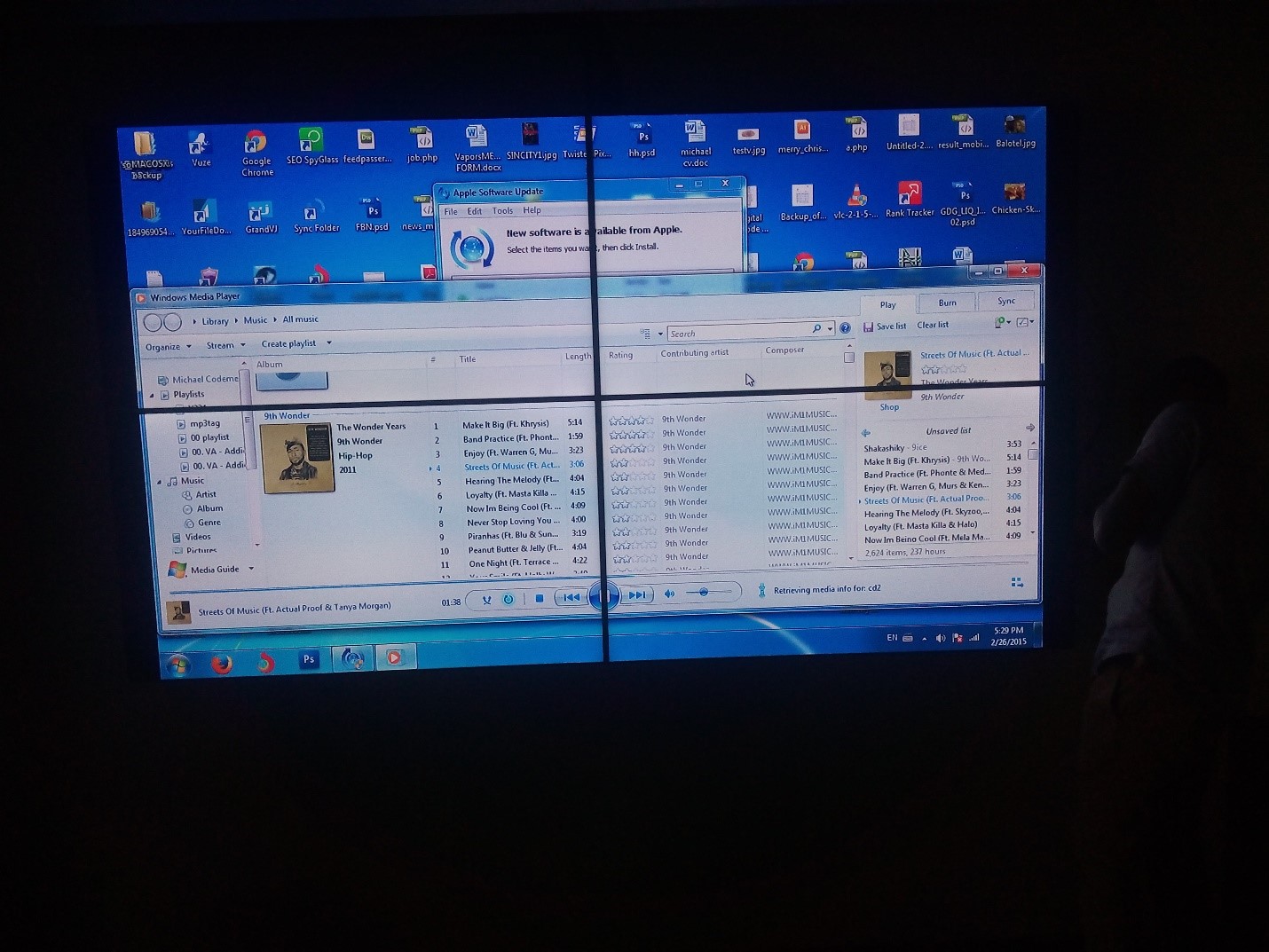Click the Create playlist button

288,343
